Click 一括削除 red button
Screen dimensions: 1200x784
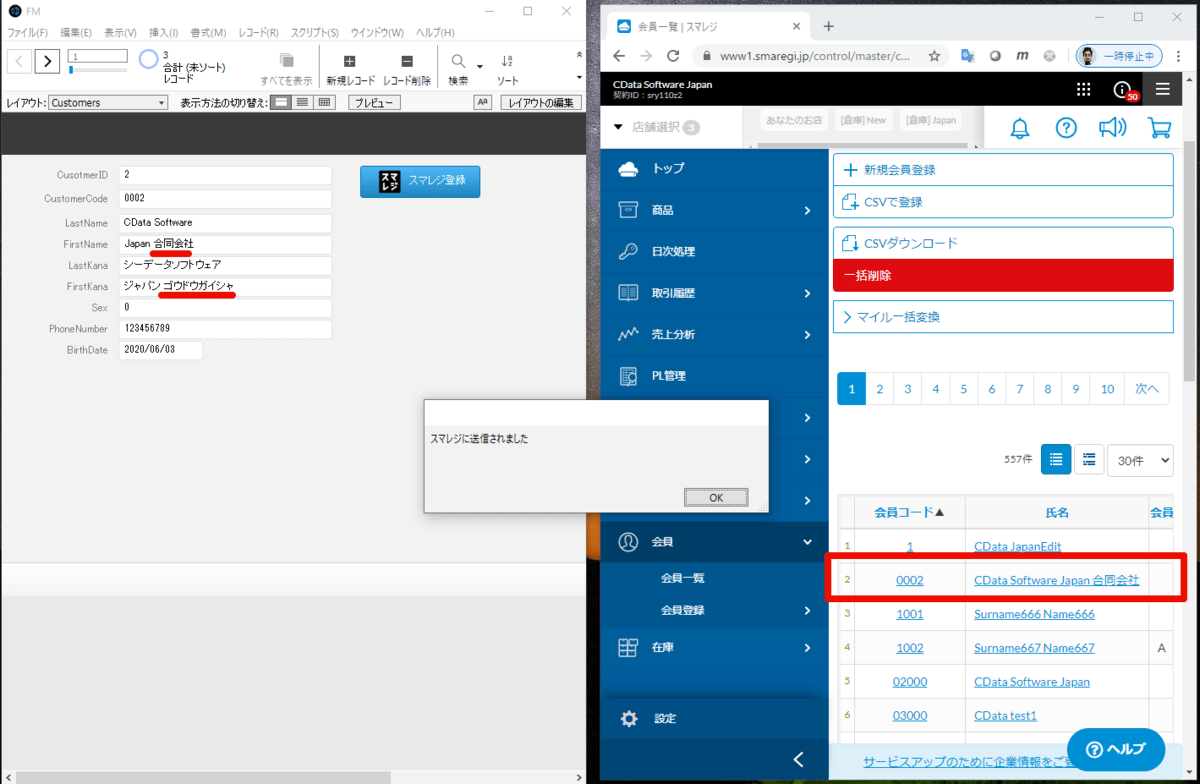click(1003, 275)
